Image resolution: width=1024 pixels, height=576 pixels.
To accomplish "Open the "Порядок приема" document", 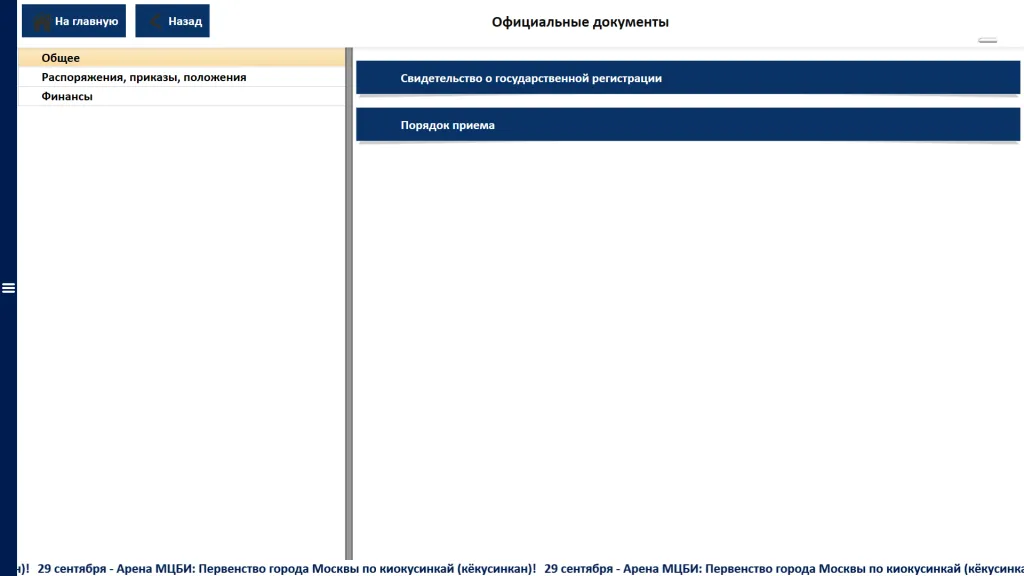I will point(688,125).
